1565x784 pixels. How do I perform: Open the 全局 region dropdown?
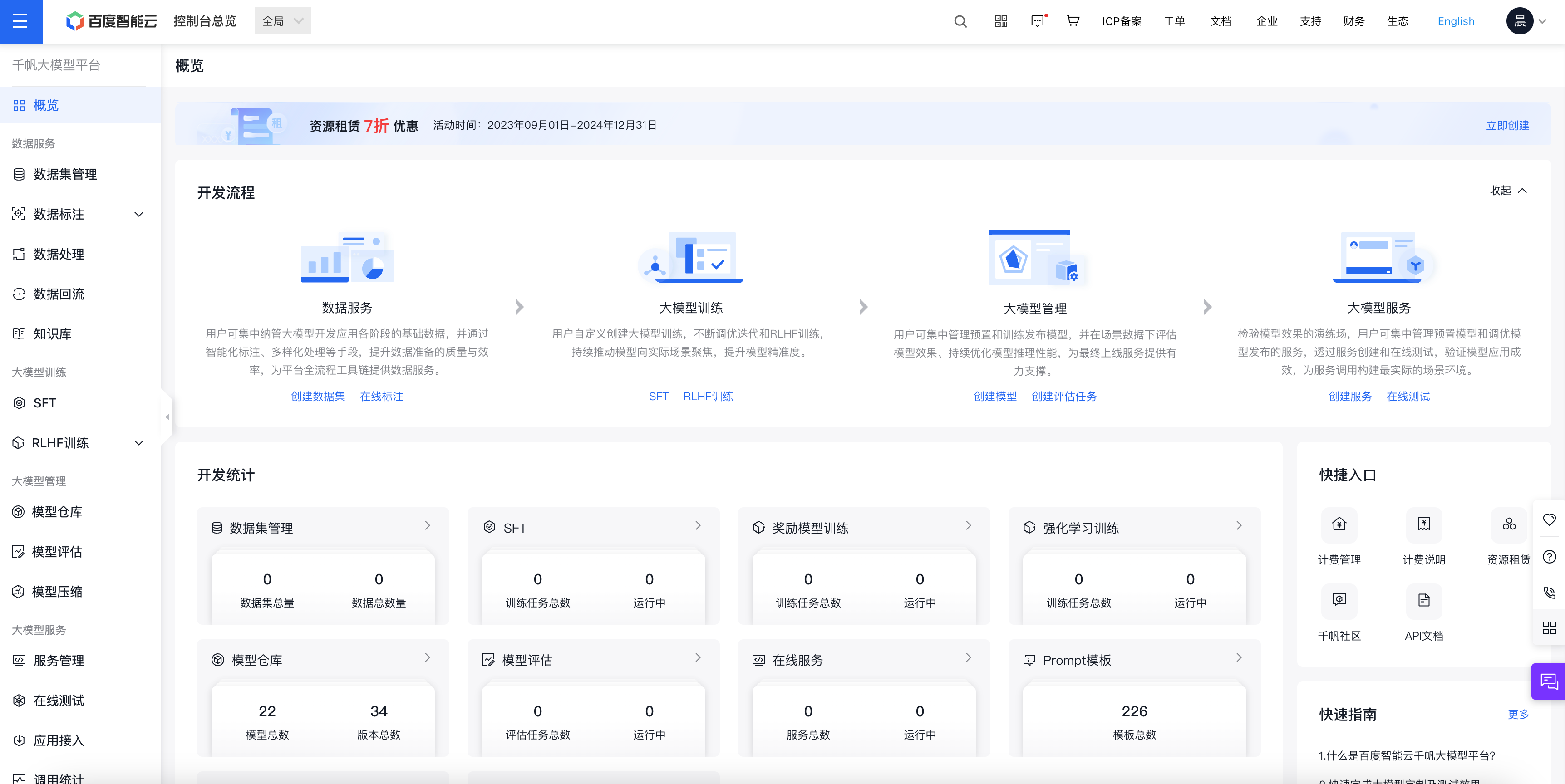point(282,21)
